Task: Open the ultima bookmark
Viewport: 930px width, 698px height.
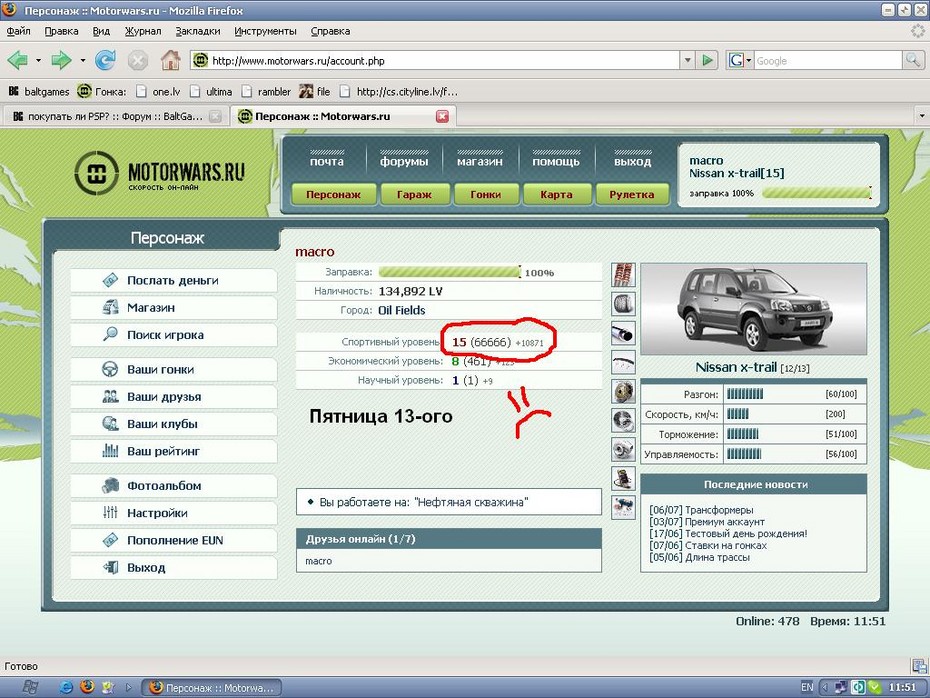Action: coord(211,91)
